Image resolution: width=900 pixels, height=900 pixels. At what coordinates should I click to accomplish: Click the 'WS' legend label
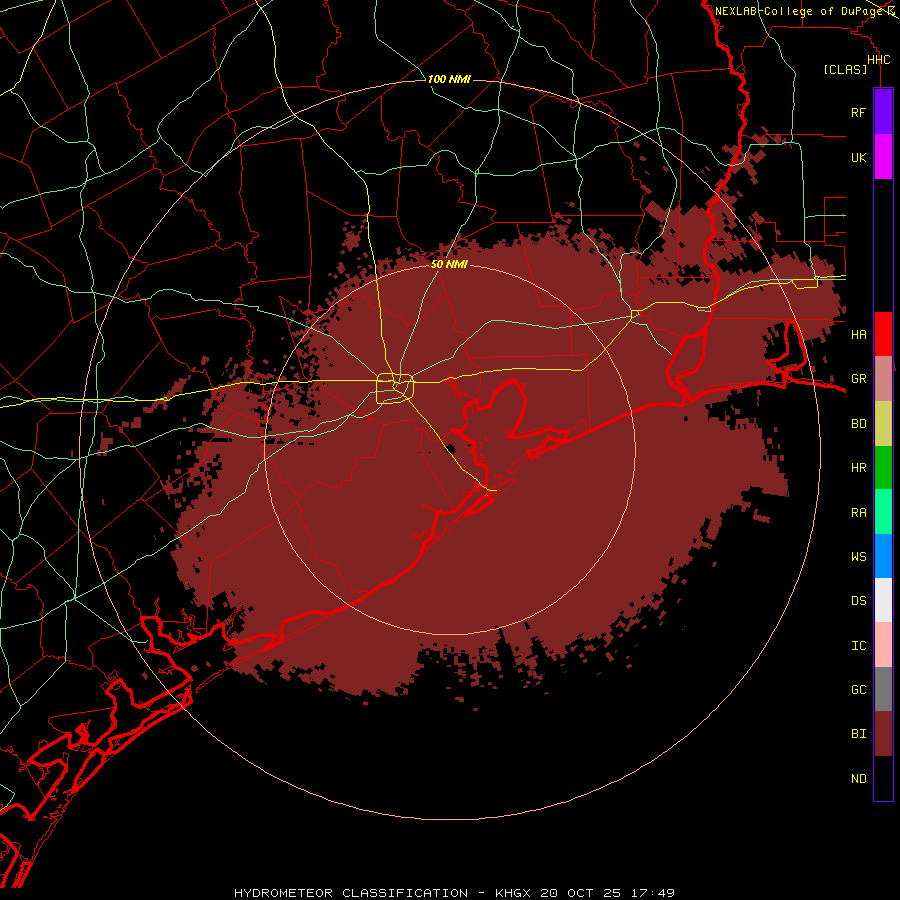[x=859, y=556]
